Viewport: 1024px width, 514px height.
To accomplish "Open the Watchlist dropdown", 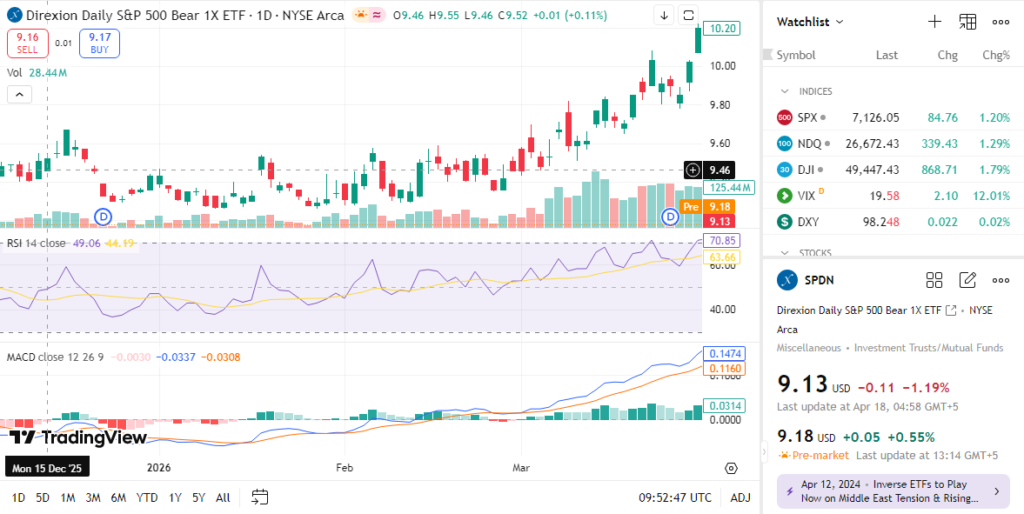I will pos(810,21).
